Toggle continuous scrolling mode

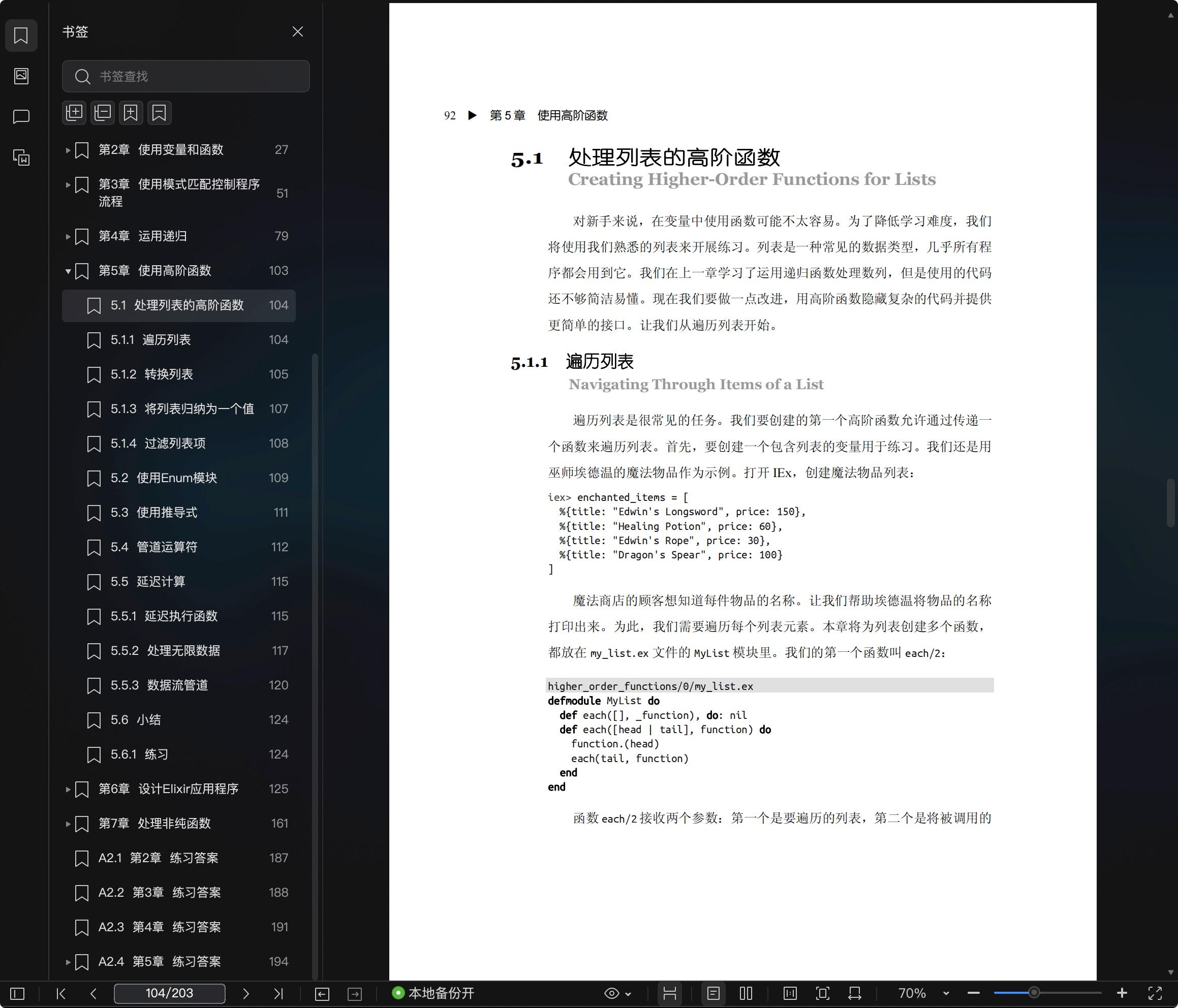click(x=670, y=994)
